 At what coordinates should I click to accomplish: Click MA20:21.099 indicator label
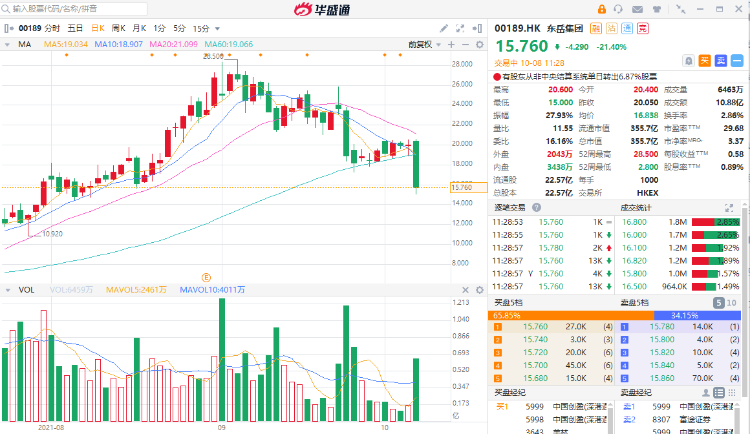coord(173,44)
